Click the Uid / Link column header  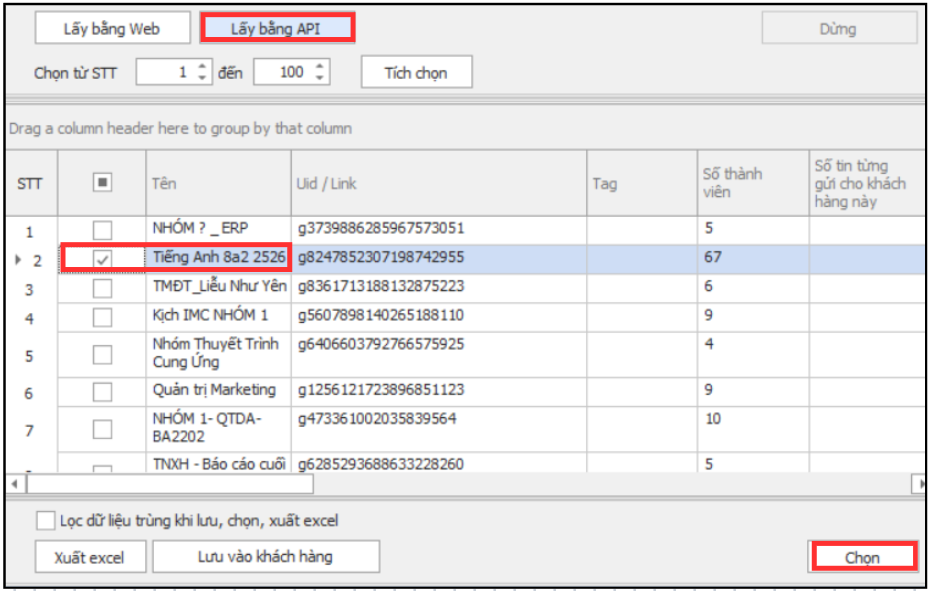coord(438,184)
